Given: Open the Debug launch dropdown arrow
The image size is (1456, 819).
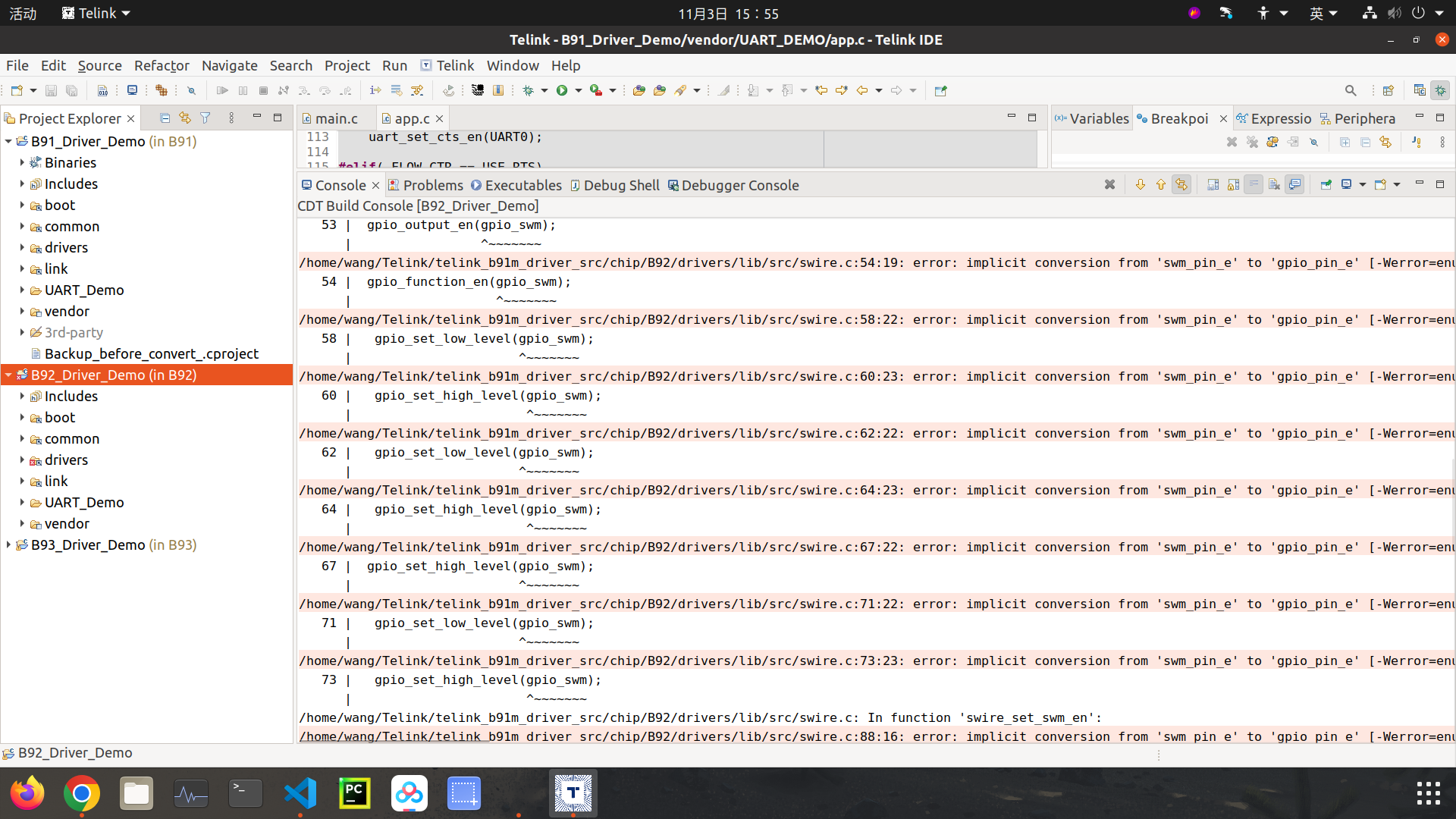Looking at the screenshot, I should [544, 90].
